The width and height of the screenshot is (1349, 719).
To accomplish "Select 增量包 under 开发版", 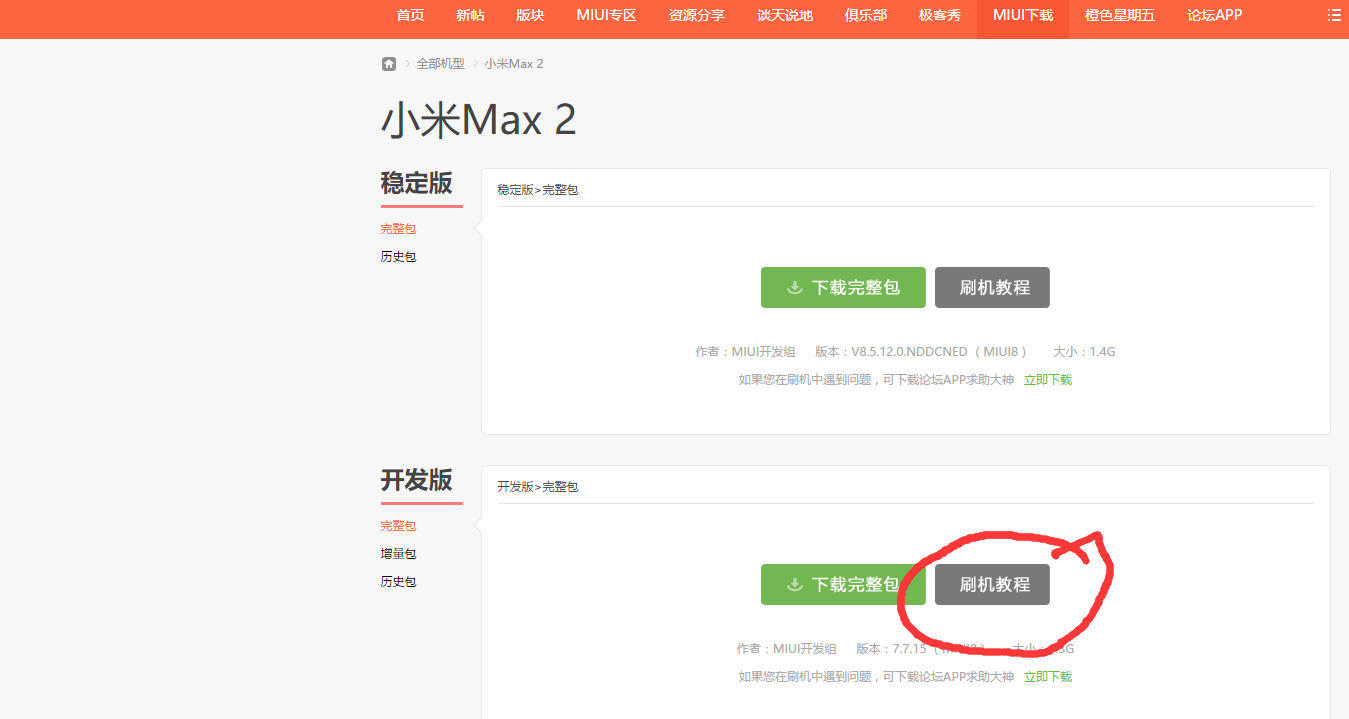I will click(398, 554).
